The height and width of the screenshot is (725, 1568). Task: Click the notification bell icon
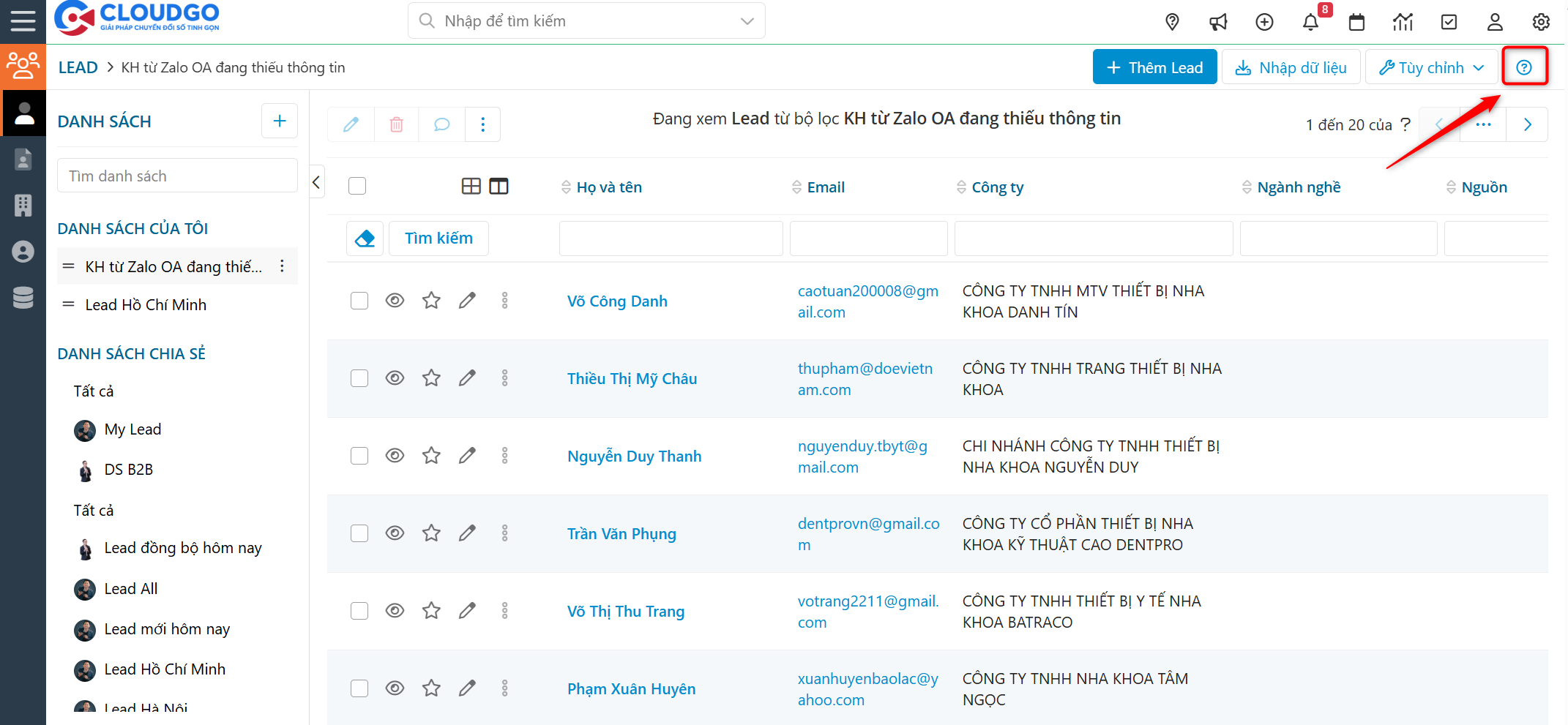pos(1310,22)
